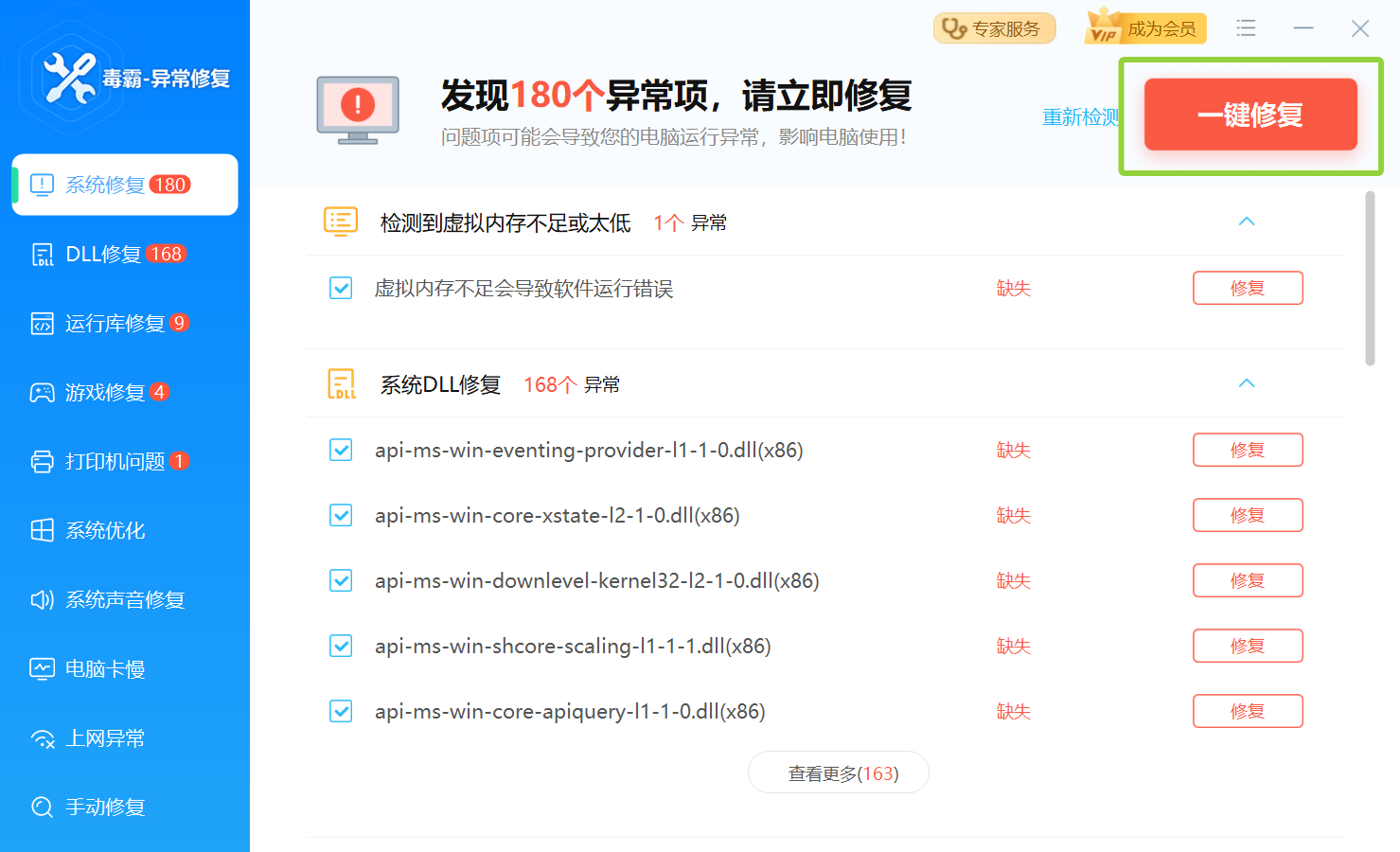Image resolution: width=1400 pixels, height=852 pixels.
Task: Click the 系统修复 sidebar monitor icon
Action: coord(43,185)
